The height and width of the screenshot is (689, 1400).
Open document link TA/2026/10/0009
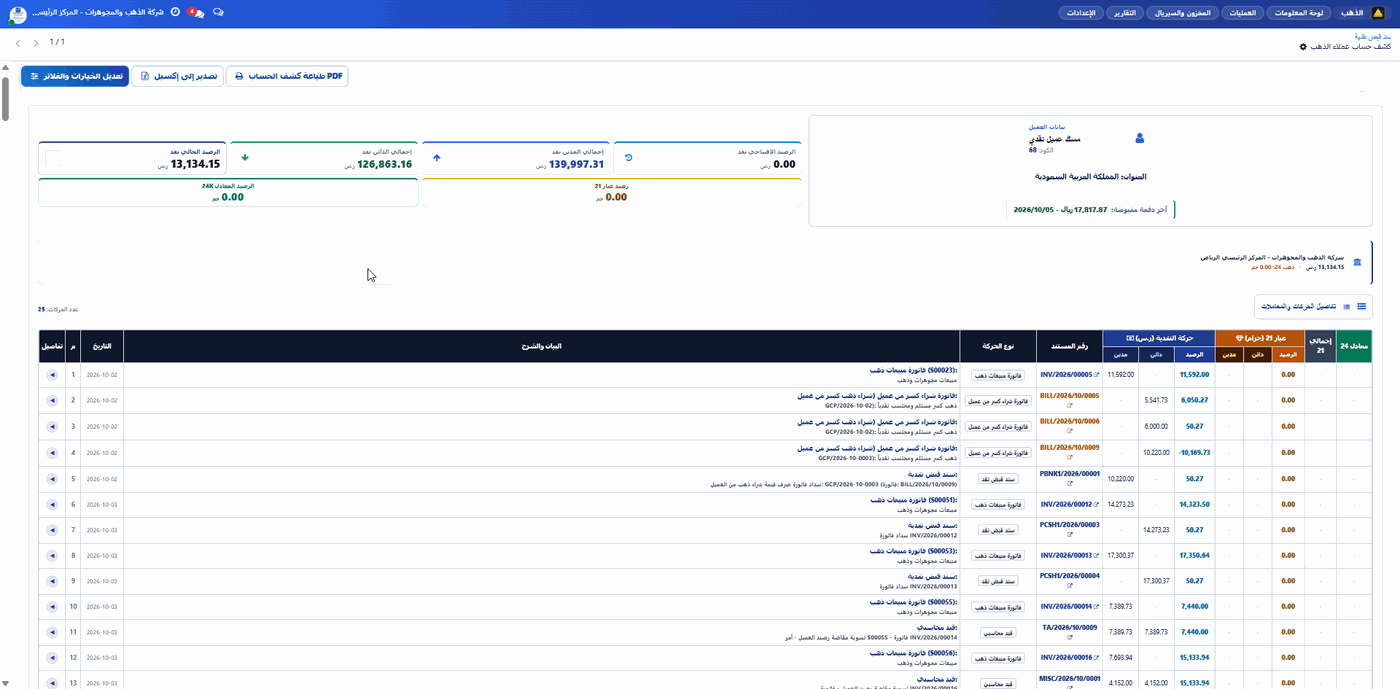(1069, 628)
